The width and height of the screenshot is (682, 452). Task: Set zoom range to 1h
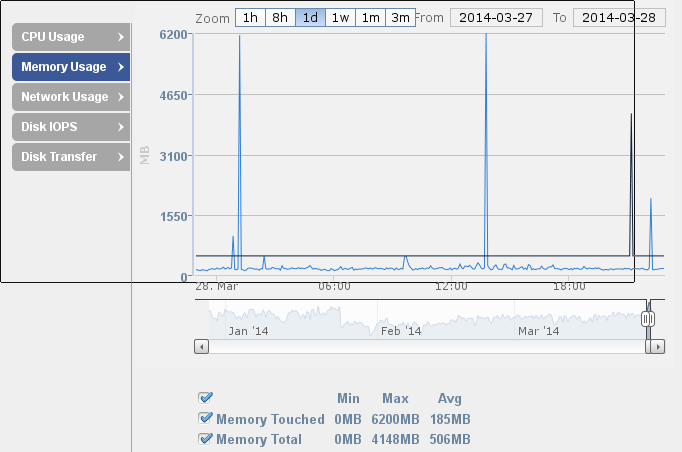(250, 18)
